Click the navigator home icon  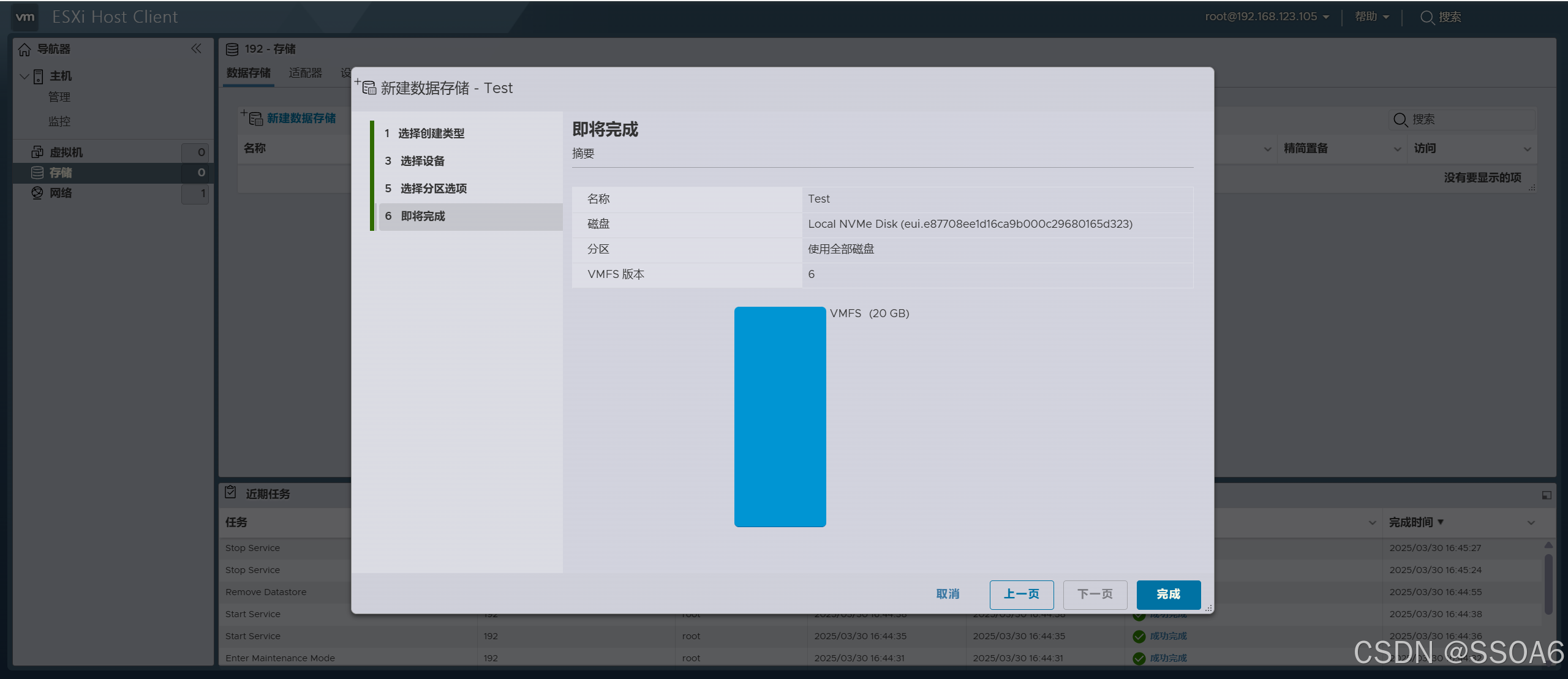pyautogui.click(x=24, y=49)
